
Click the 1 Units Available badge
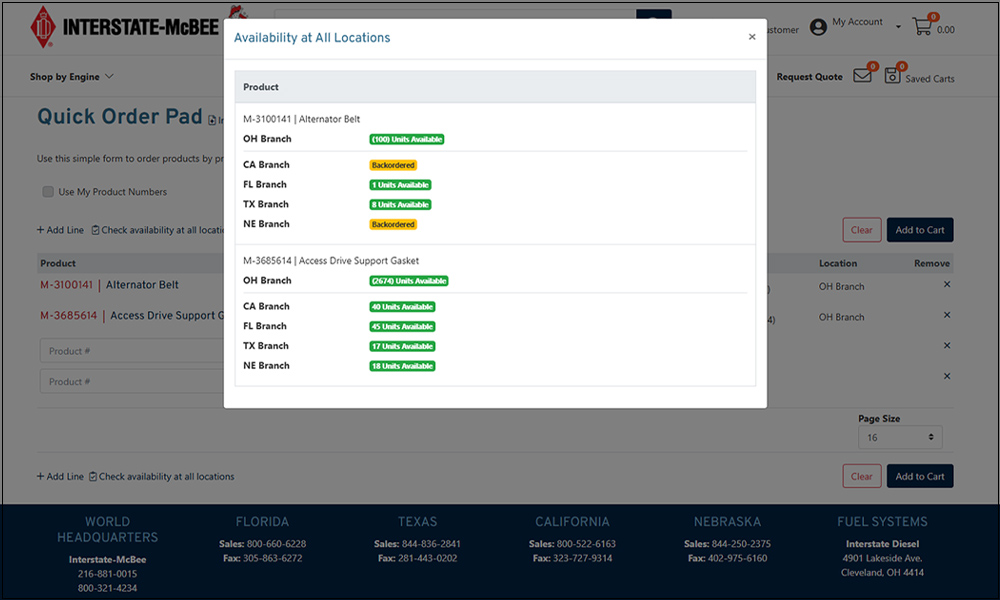pos(401,185)
